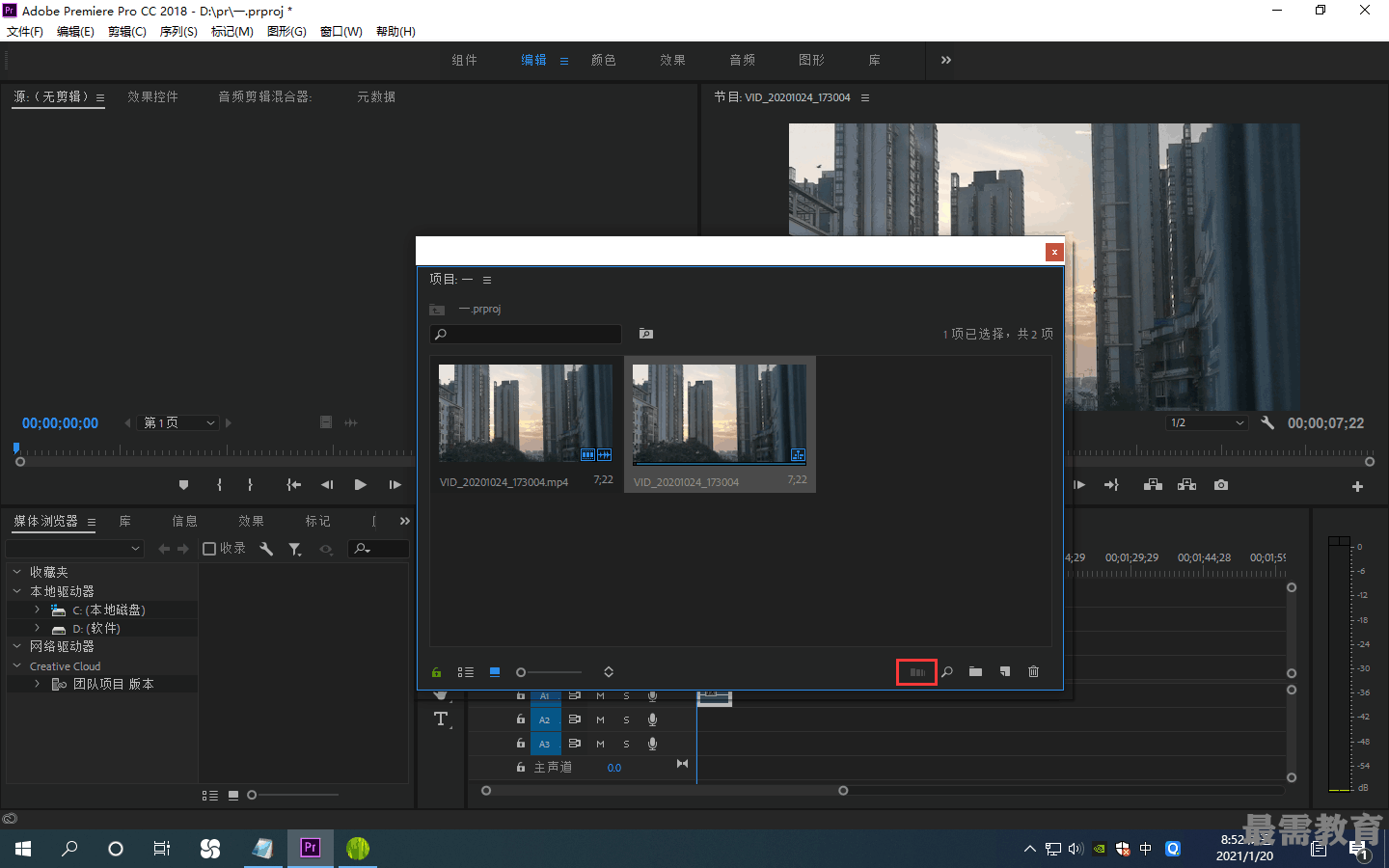Click the Automate to Sequence icon

(x=916, y=672)
